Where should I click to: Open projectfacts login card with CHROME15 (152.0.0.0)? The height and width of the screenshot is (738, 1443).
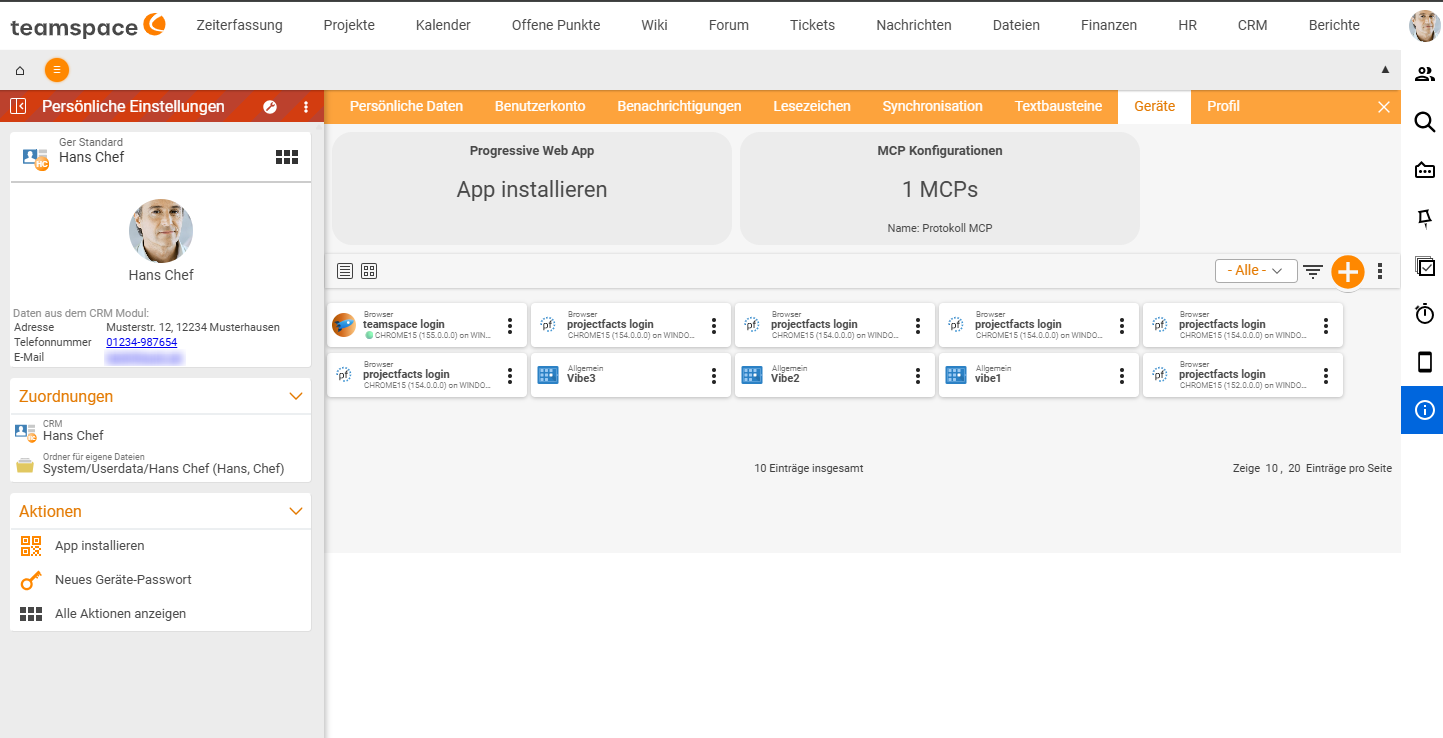tap(1243, 375)
